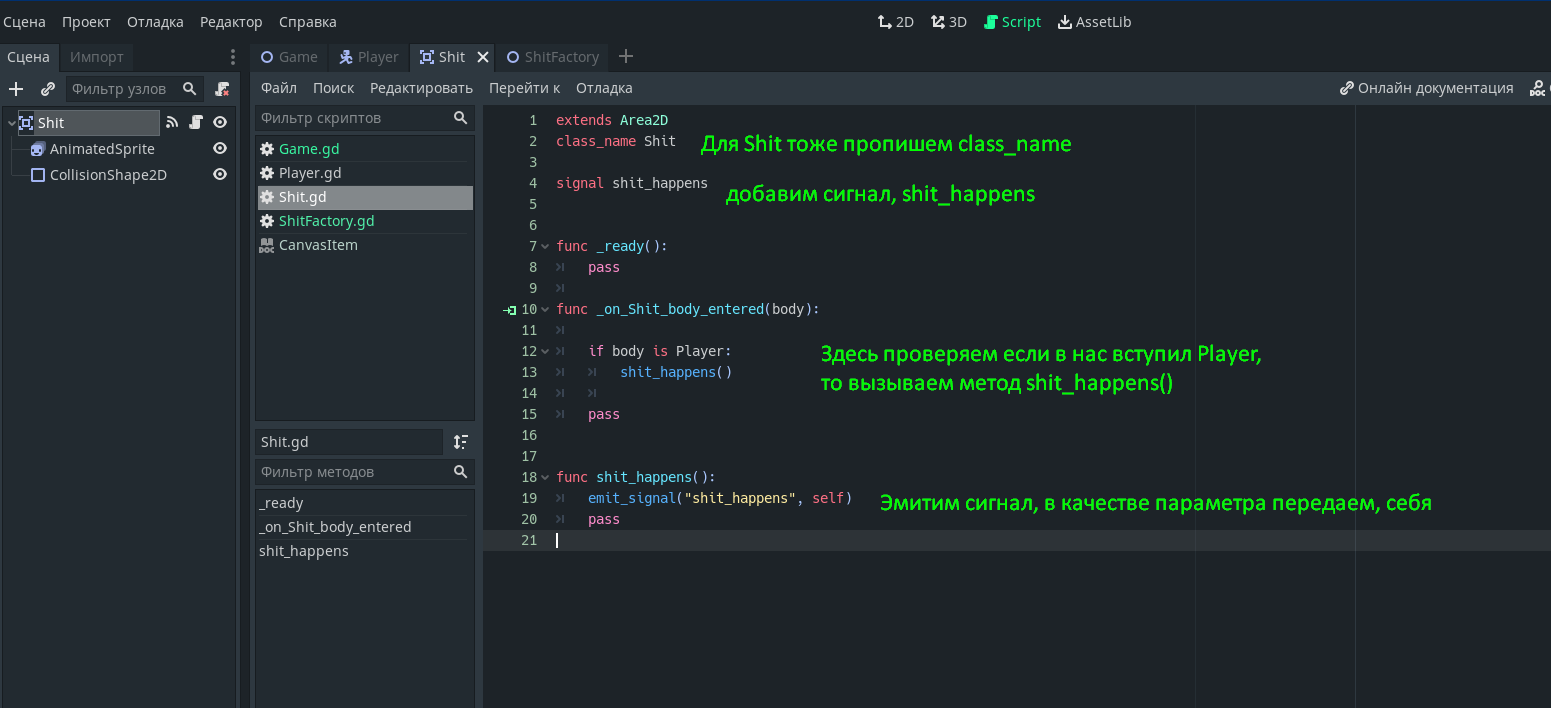1551x708 pixels.
Task: Toggle alphabetical sorting of methods list
Action: 460,442
